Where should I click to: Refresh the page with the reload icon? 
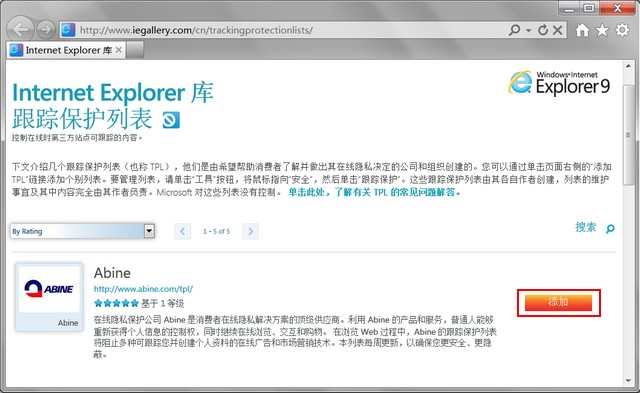(x=542, y=30)
